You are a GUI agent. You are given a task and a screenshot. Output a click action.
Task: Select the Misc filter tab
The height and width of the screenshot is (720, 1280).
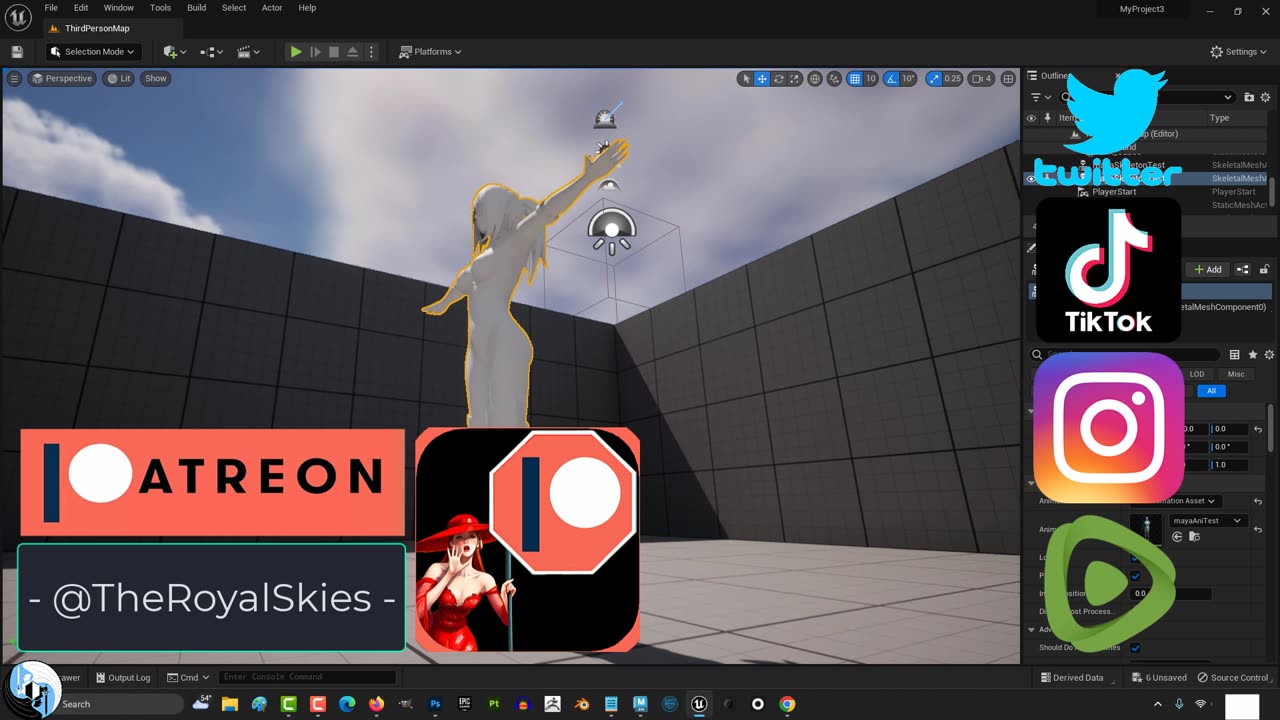[x=1236, y=374]
